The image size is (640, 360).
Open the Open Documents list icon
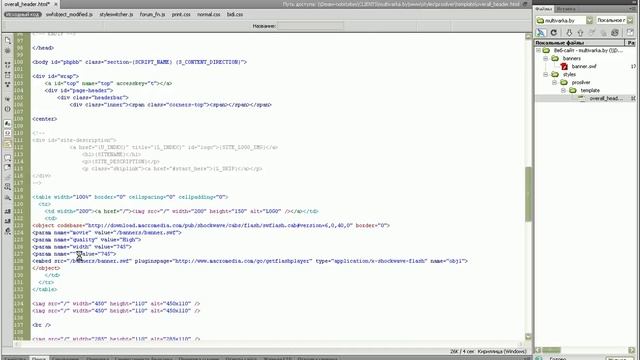[x=8, y=40]
